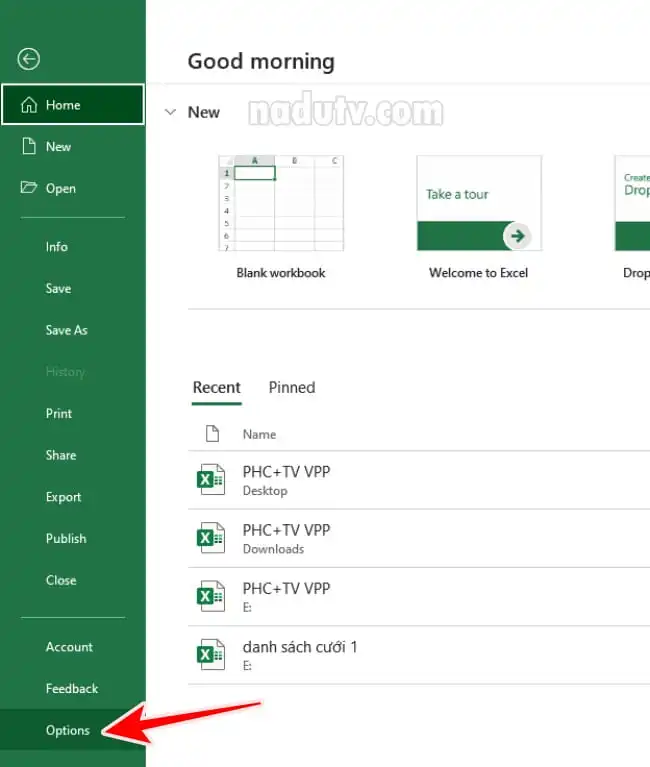Click the Home house icon
The width and height of the screenshot is (650, 767).
point(29,105)
